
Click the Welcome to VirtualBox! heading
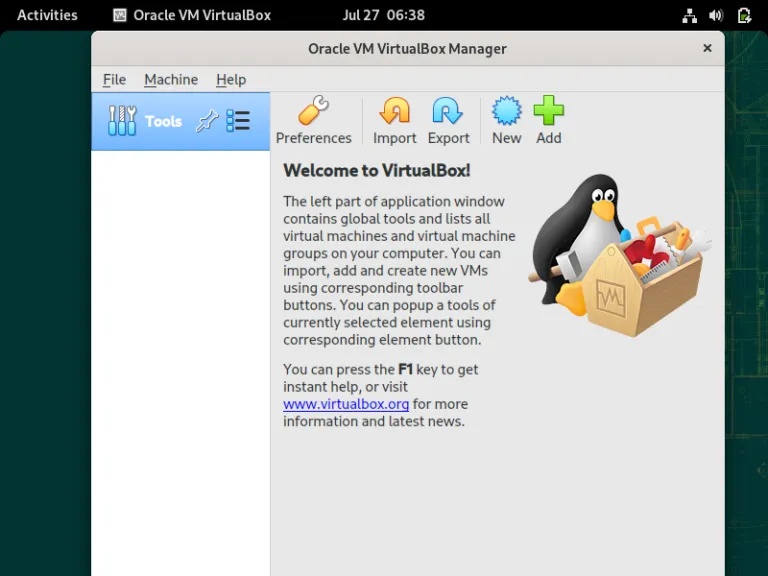377,170
